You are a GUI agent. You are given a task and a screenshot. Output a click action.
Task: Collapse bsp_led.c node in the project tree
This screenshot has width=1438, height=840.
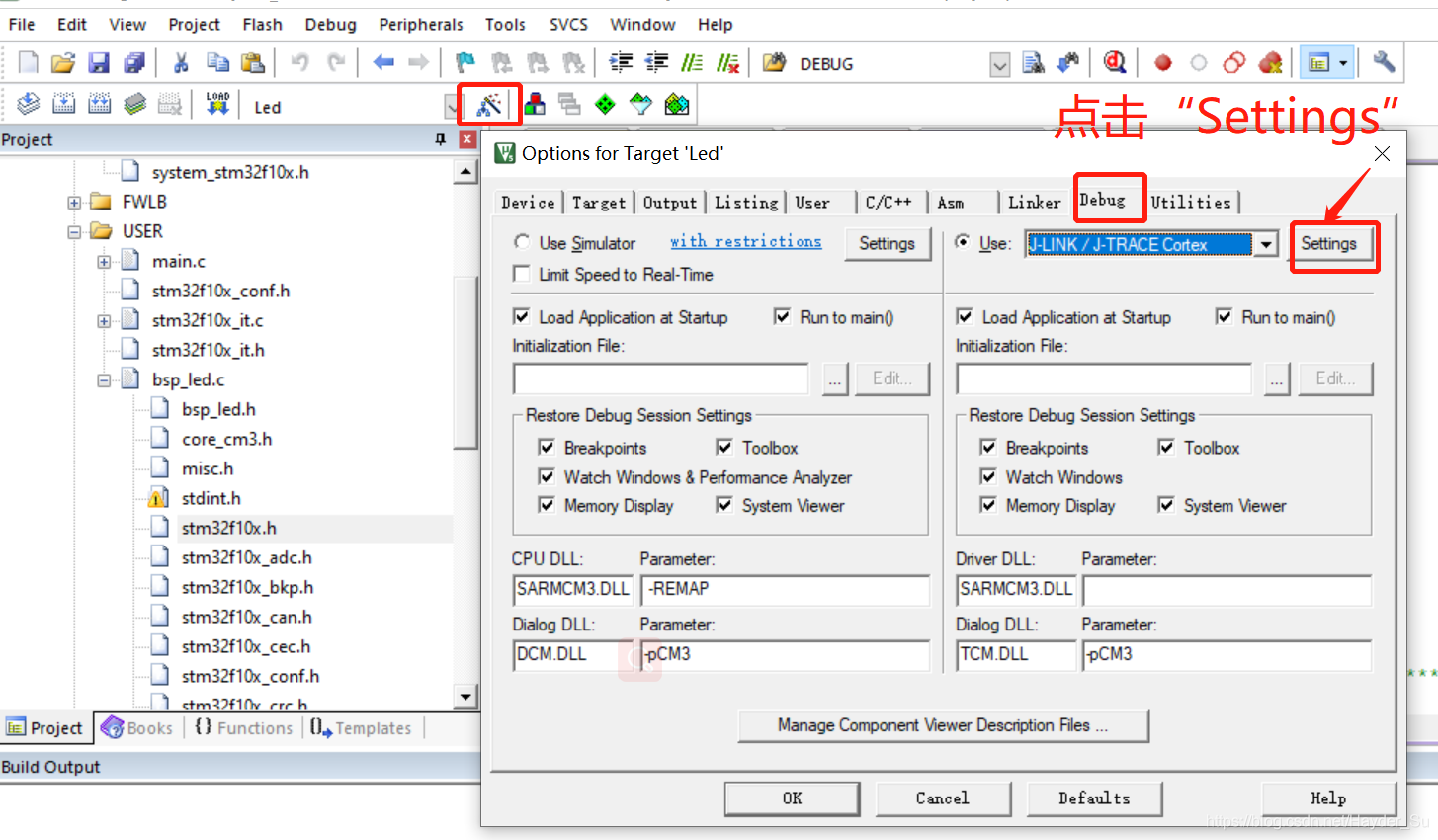coord(104,380)
